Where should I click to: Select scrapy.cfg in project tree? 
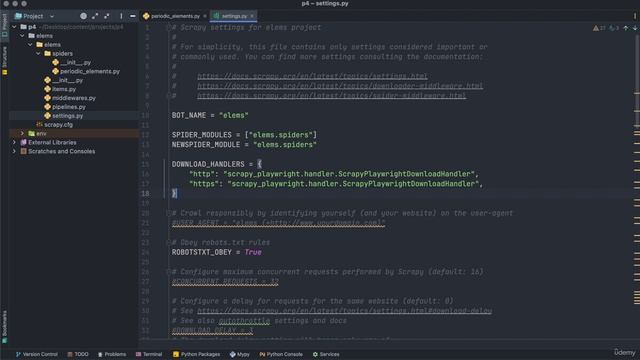(x=58, y=125)
